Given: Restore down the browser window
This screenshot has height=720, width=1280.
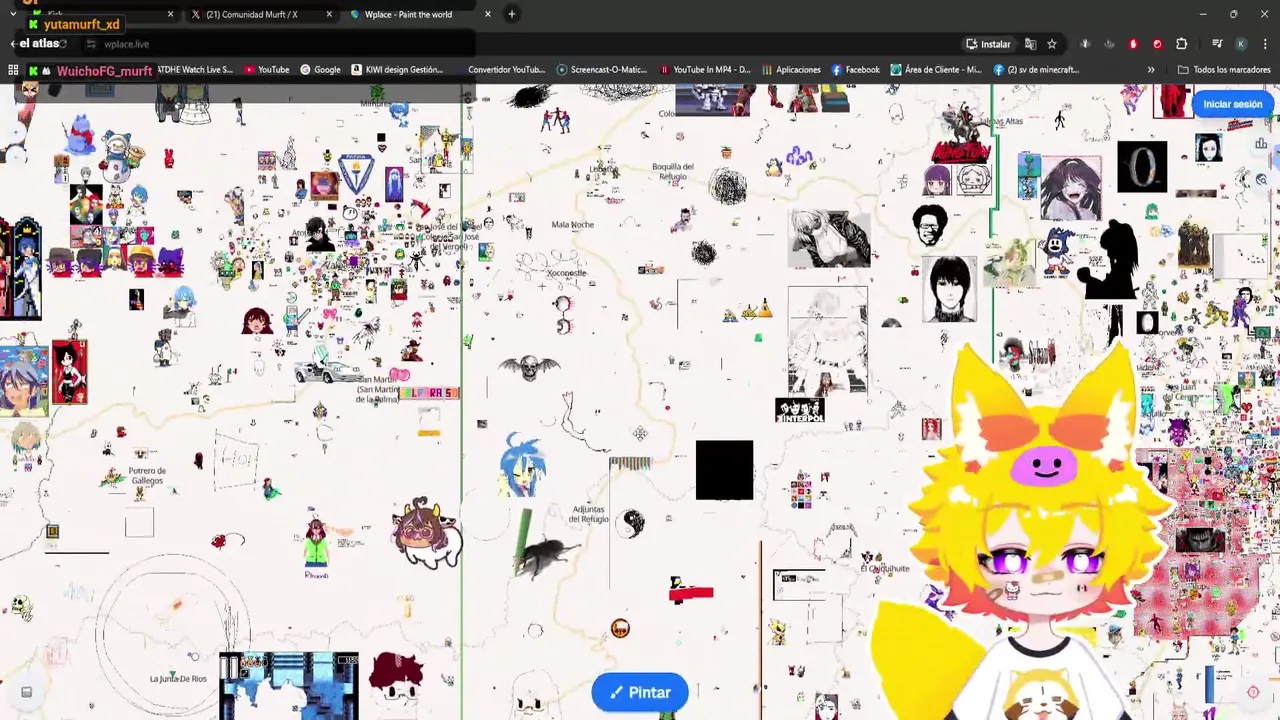Looking at the screenshot, I should [x=1234, y=14].
